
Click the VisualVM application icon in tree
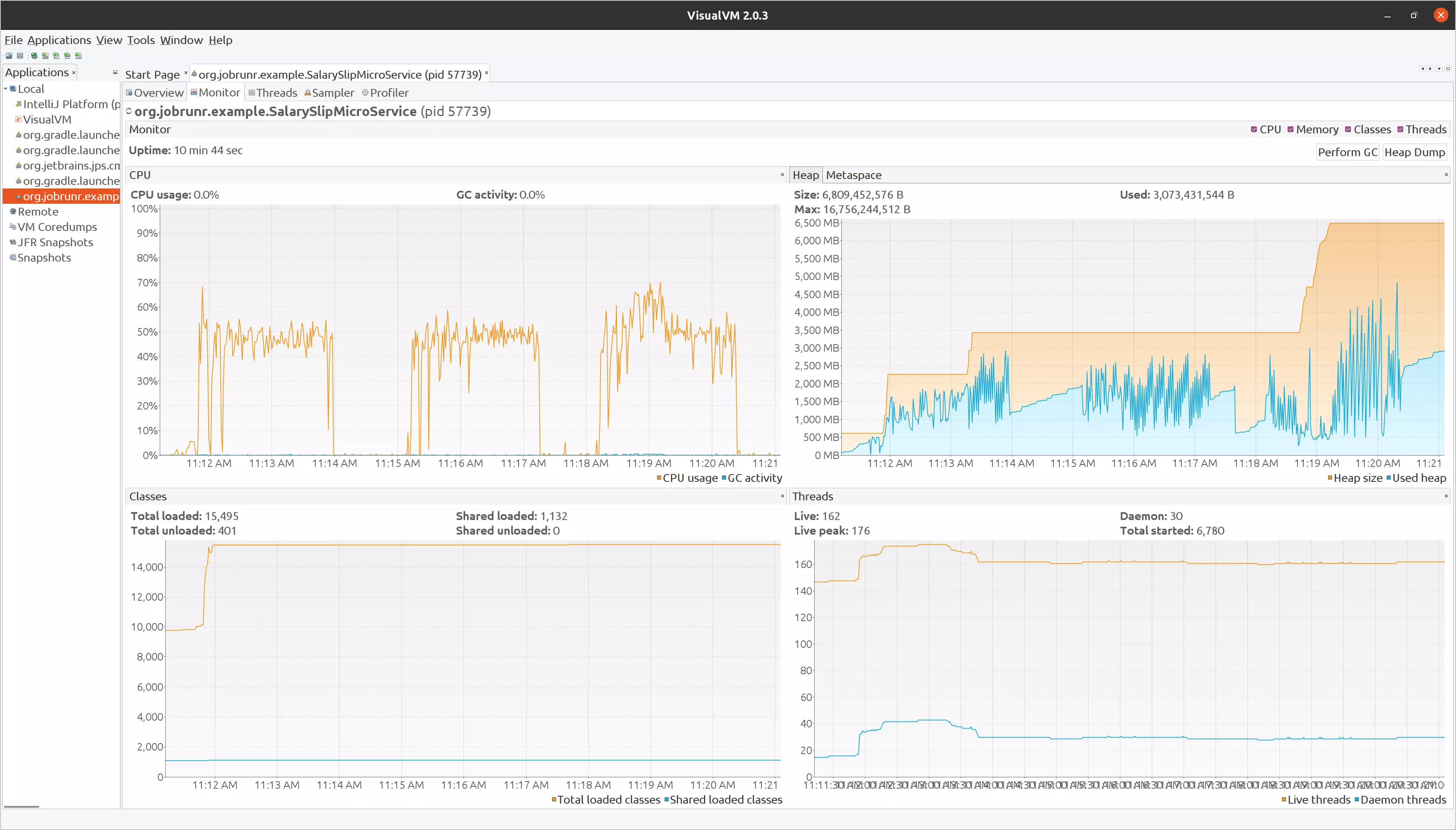pyautogui.click(x=19, y=120)
